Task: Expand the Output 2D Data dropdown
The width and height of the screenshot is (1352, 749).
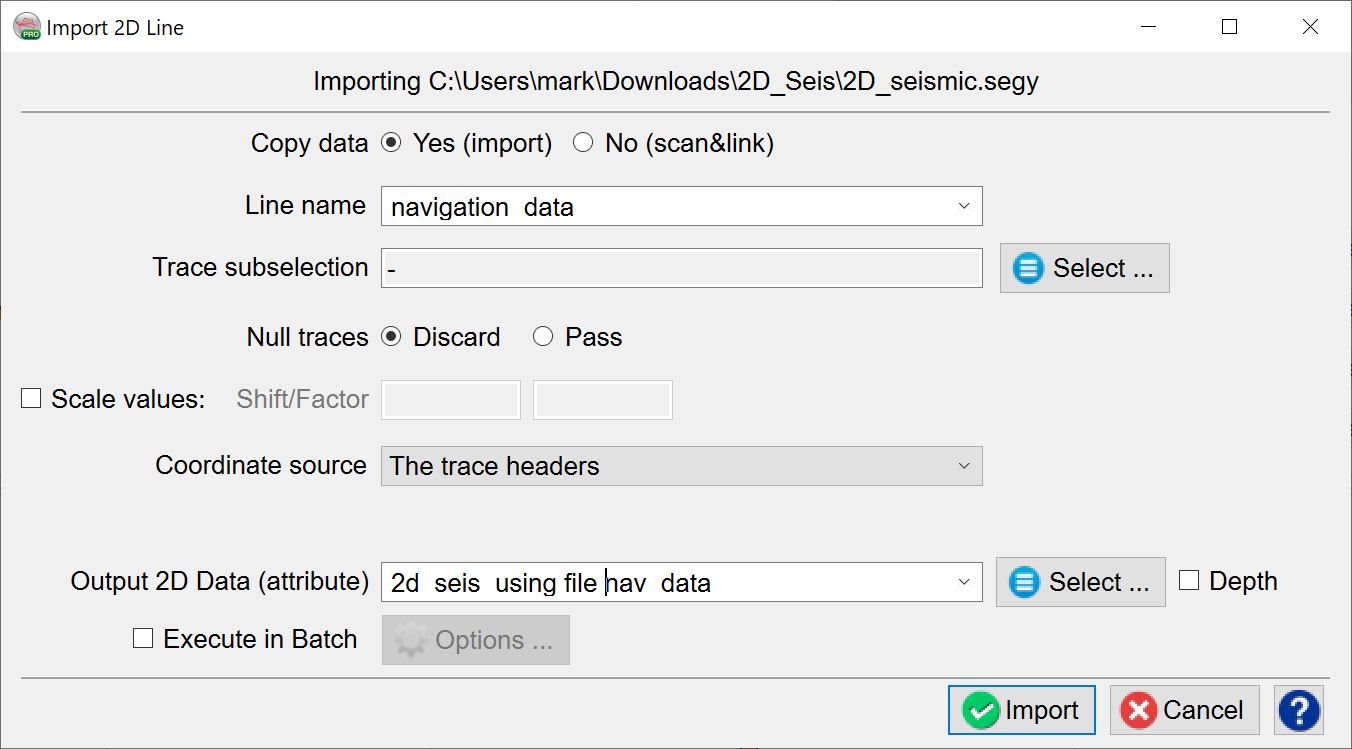Action: (x=963, y=582)
